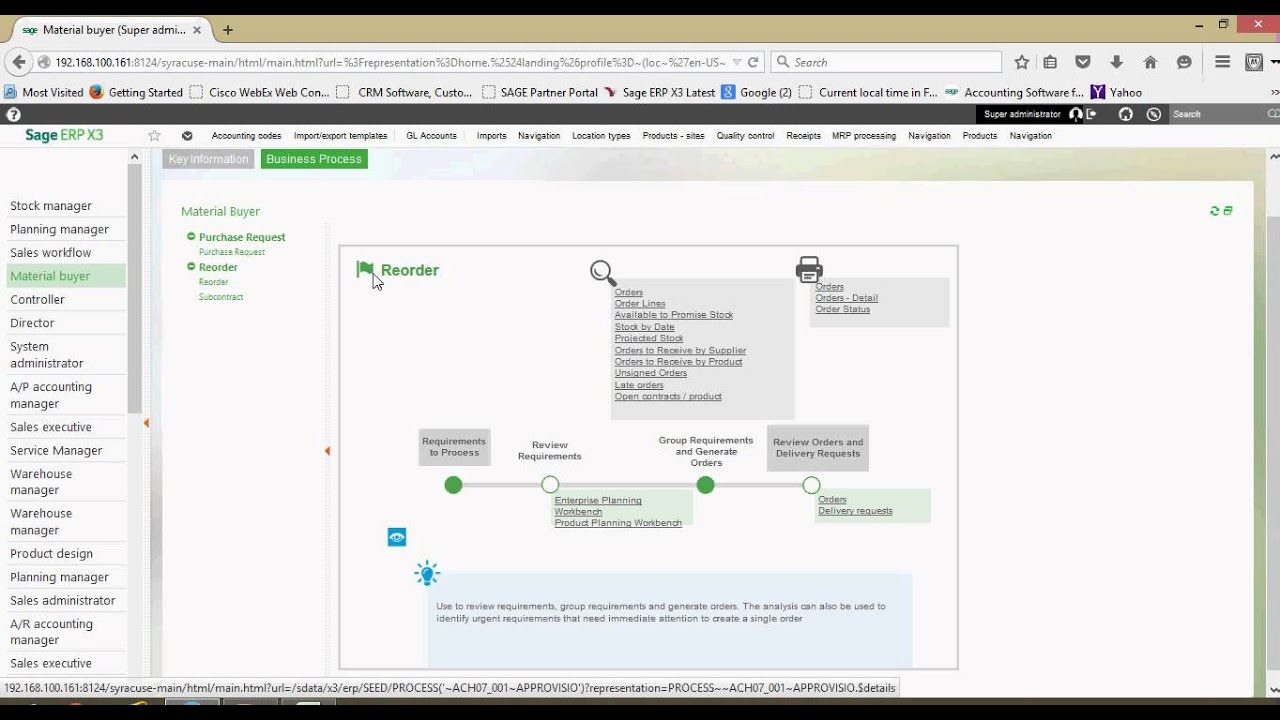Collapse the Purchase Request tree node
1280x720 pixels.
(191, 237)
